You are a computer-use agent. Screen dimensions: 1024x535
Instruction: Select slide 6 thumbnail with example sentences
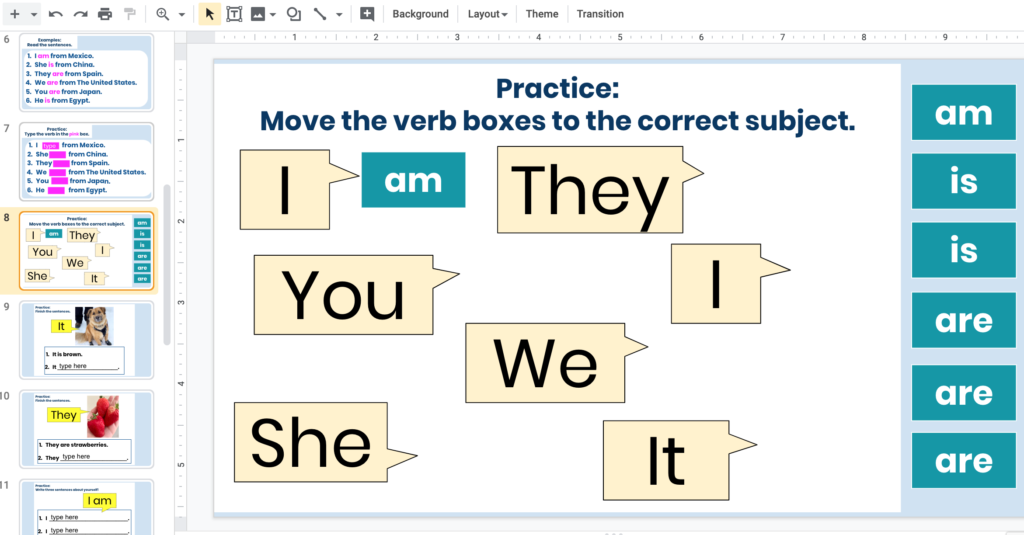pyautogui.click(x=87, y=73)
